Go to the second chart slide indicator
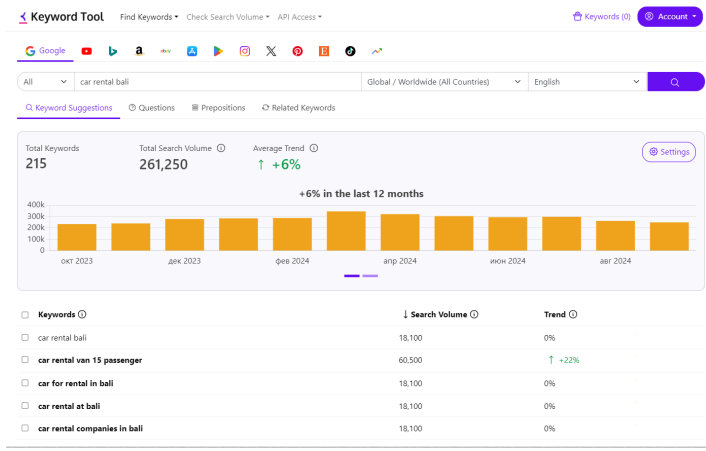 tap(370, 276)
